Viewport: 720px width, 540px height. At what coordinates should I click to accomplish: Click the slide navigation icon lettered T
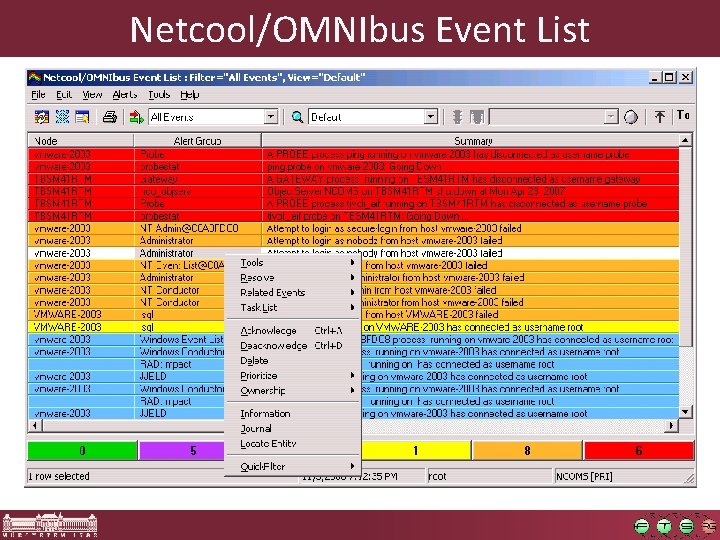click(664, 526)
